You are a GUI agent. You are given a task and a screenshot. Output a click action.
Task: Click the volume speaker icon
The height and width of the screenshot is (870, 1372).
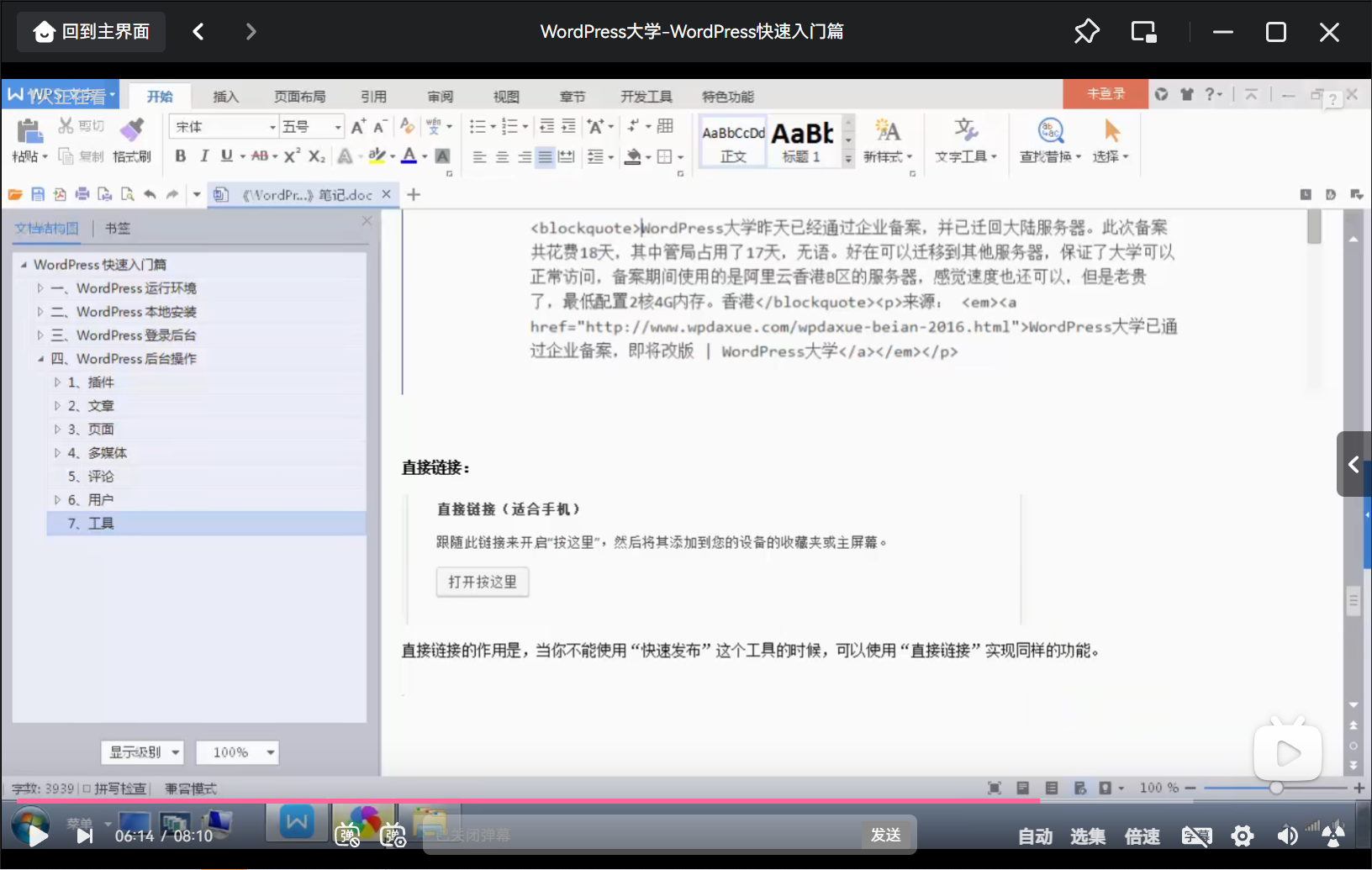(x=1287, y=836)
